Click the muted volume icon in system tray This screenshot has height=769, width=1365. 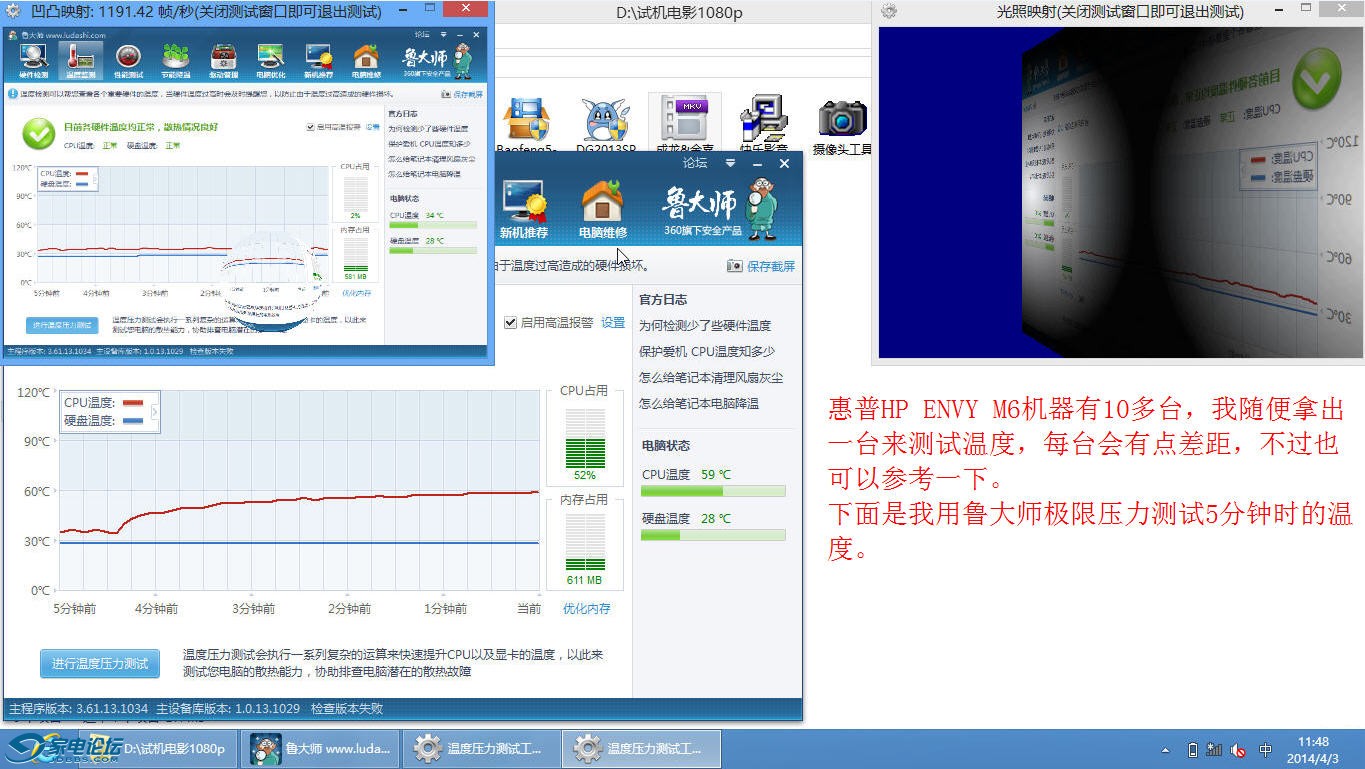point(1238,750)
